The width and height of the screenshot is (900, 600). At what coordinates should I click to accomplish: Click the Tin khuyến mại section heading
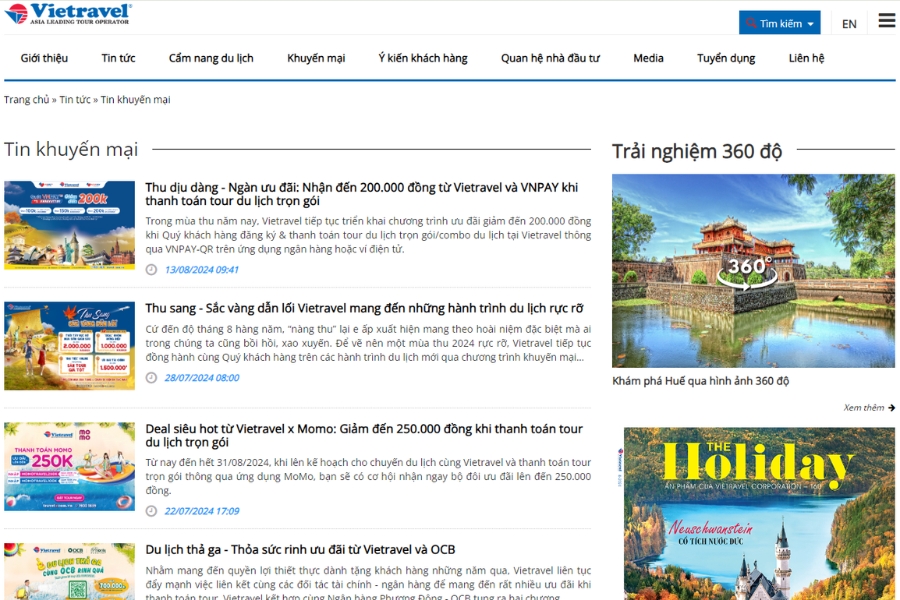tap(71, 149)
